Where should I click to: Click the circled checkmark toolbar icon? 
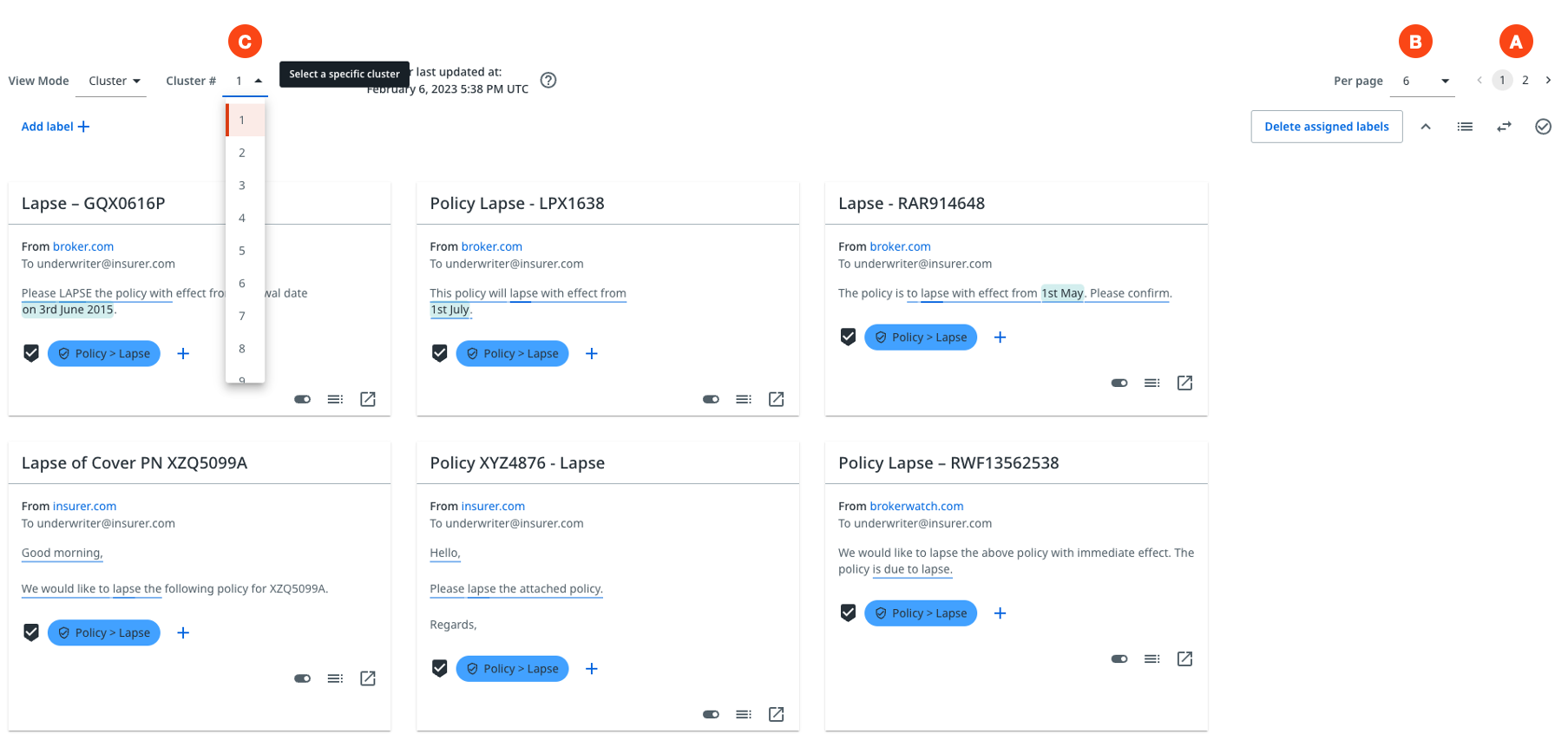(x=1543, y=127)
